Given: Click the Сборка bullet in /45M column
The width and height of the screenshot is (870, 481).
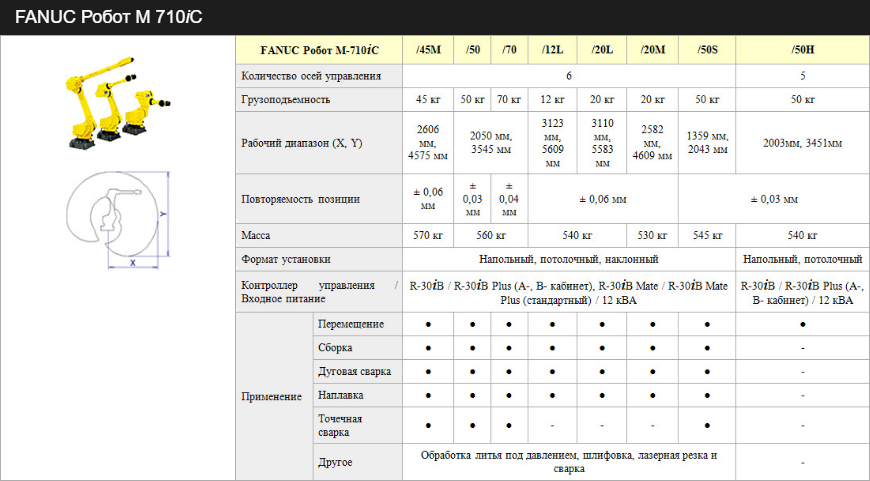Looking at the screenshot, I should pos(428,349).
